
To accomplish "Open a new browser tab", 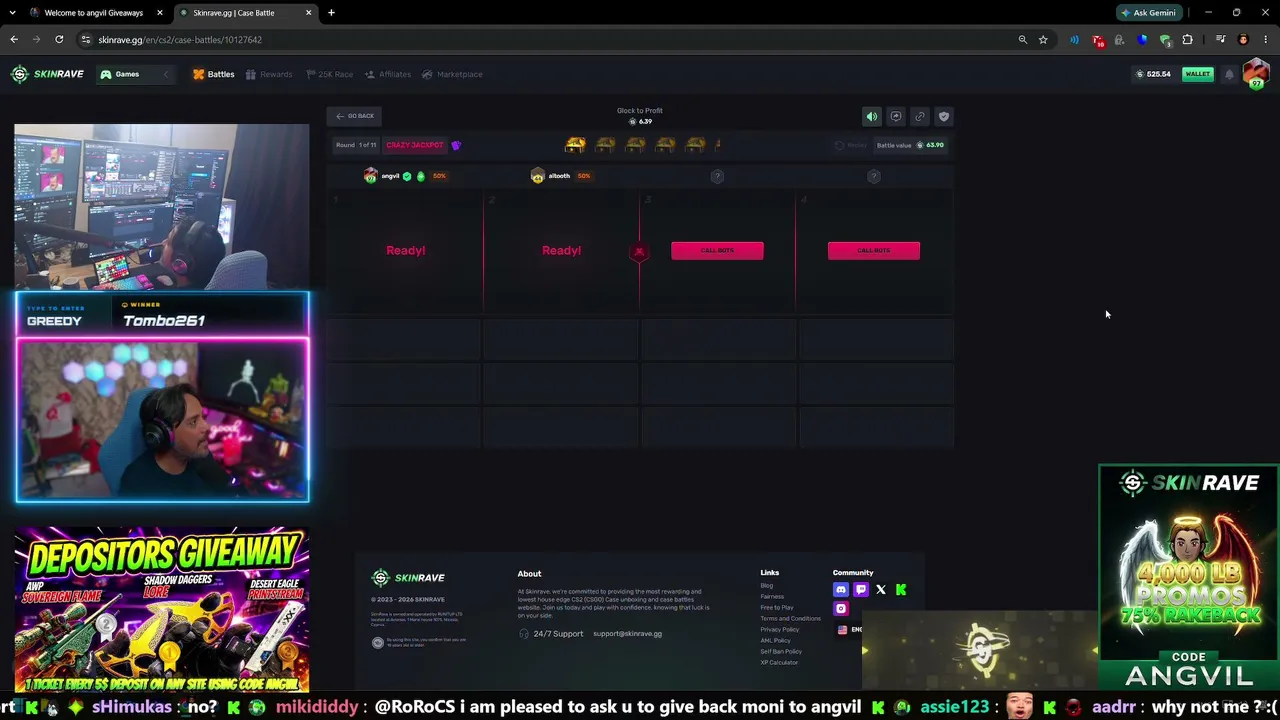I will (x=331, y=13).
